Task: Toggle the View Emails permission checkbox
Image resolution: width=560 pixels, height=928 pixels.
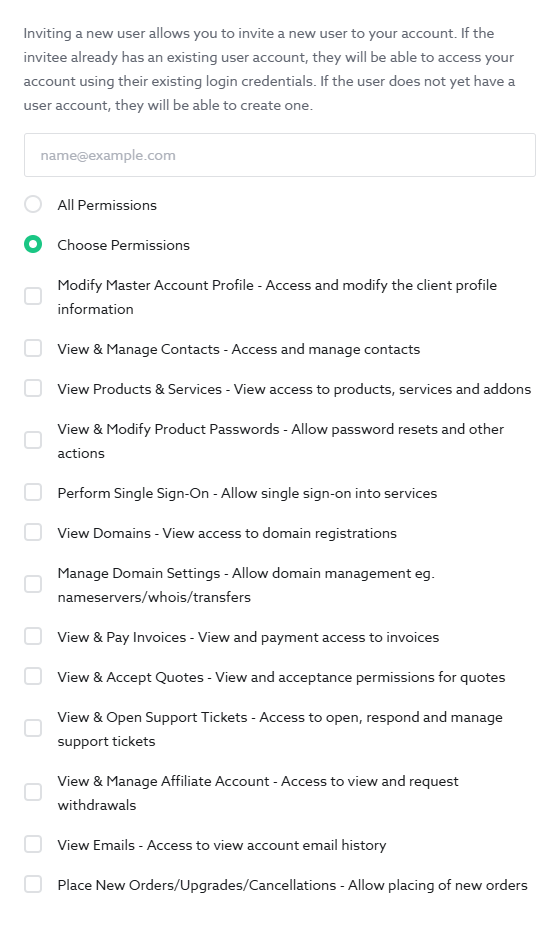Action: (x=33, y=844)
